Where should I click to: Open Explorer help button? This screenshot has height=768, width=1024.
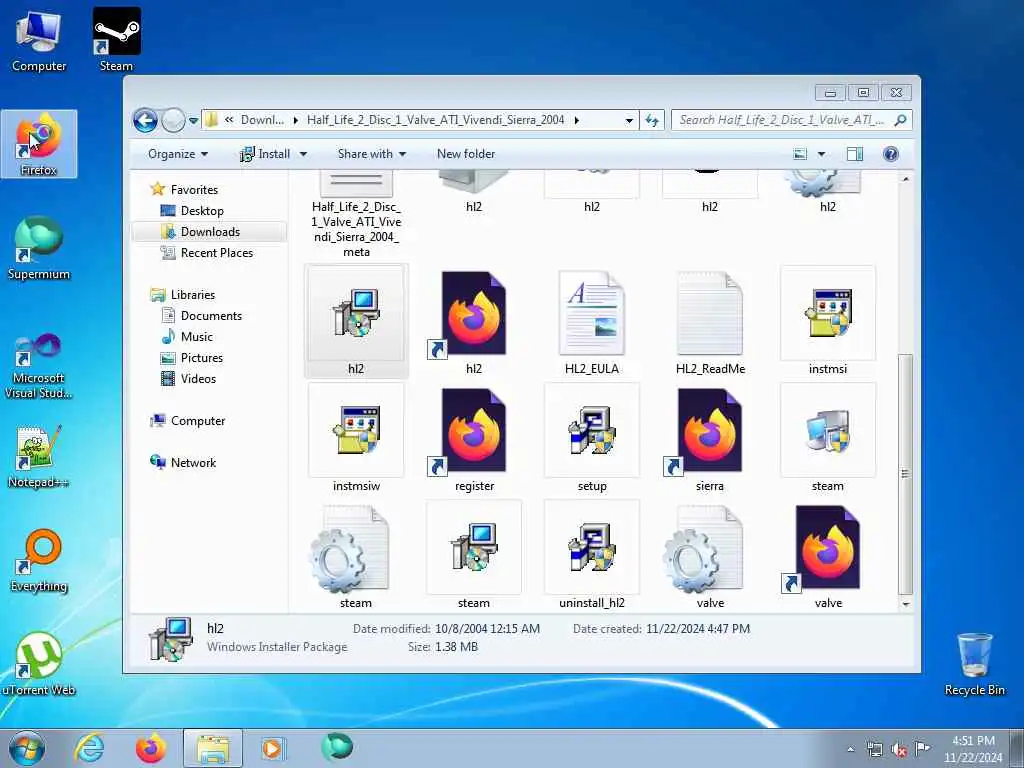(890, 154)
